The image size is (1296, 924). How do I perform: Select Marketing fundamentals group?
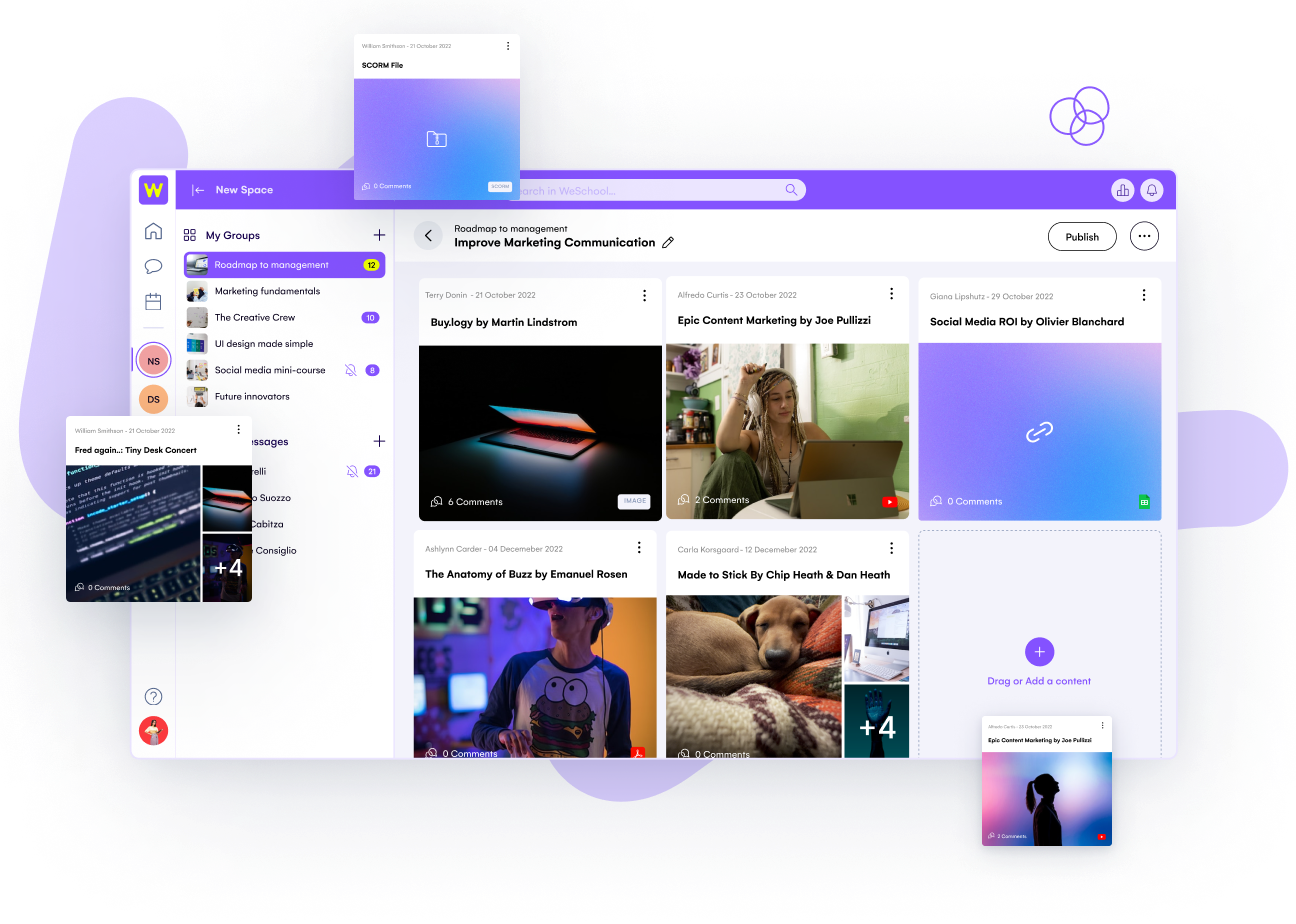coord(285,291)
